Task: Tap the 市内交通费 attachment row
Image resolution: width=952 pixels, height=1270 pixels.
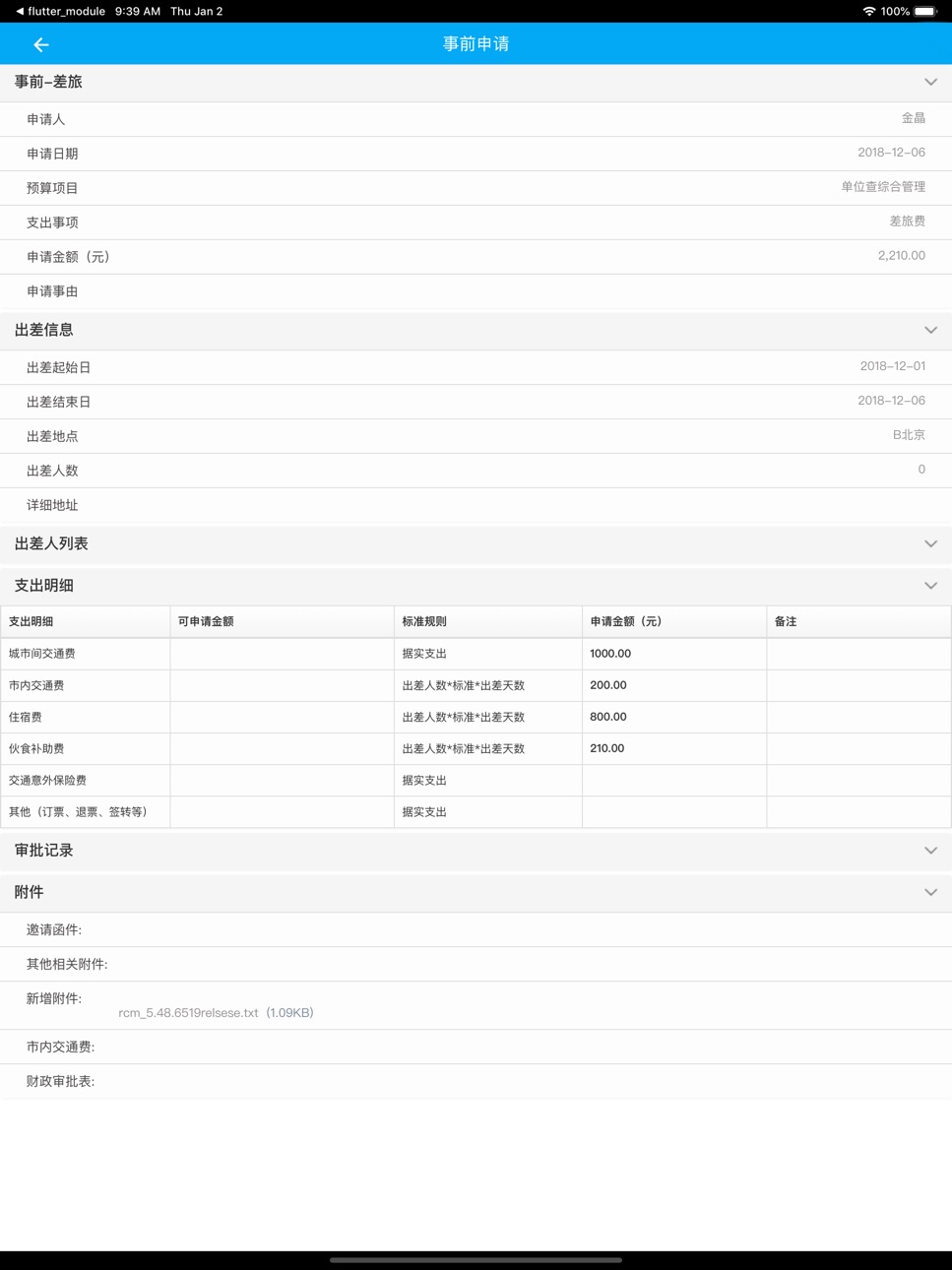Action: point(476,1047)
